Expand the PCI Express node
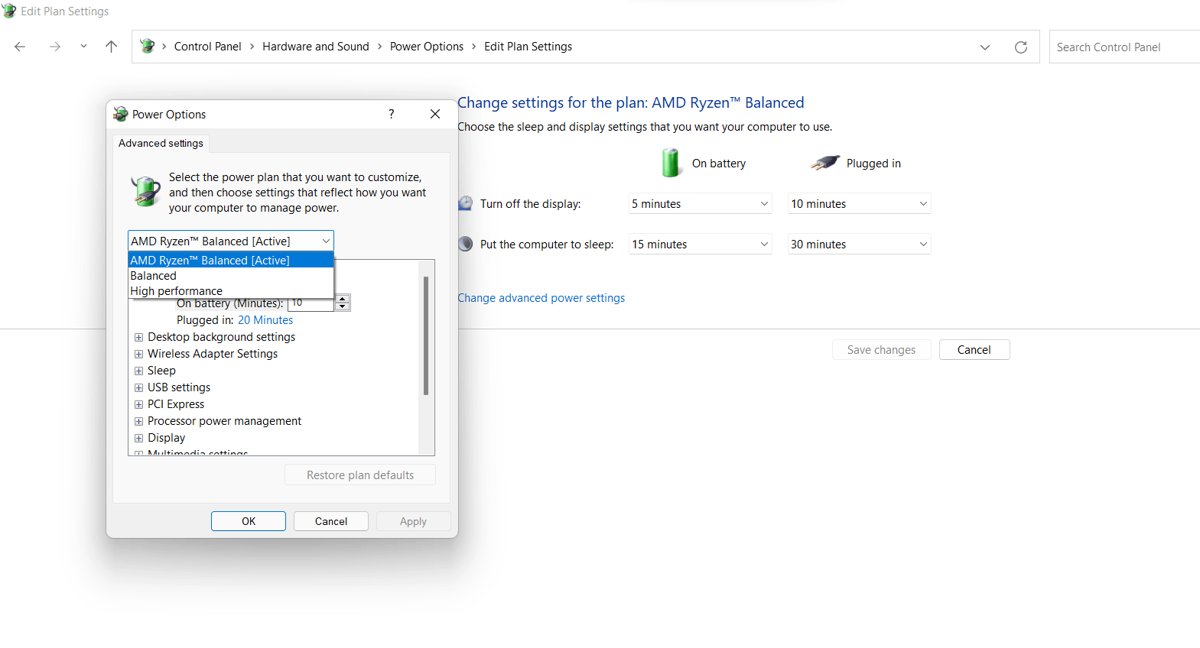 [139, 405]
